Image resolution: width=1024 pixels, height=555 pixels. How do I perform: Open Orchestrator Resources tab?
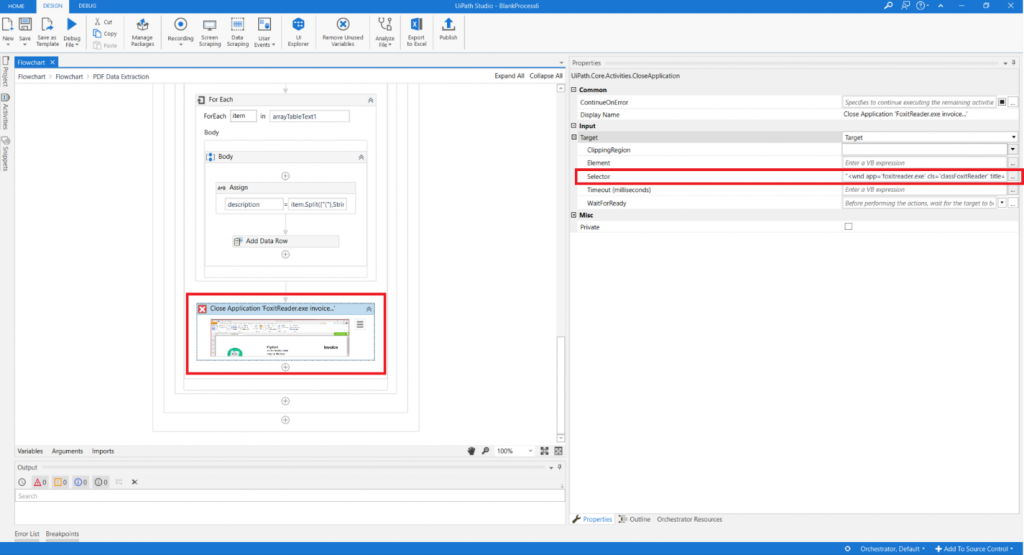point(689,519)
